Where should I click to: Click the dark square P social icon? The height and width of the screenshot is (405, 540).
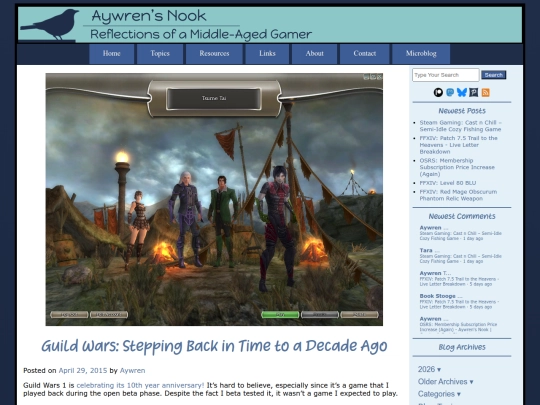pyautogui.click(x=474, y=92)
